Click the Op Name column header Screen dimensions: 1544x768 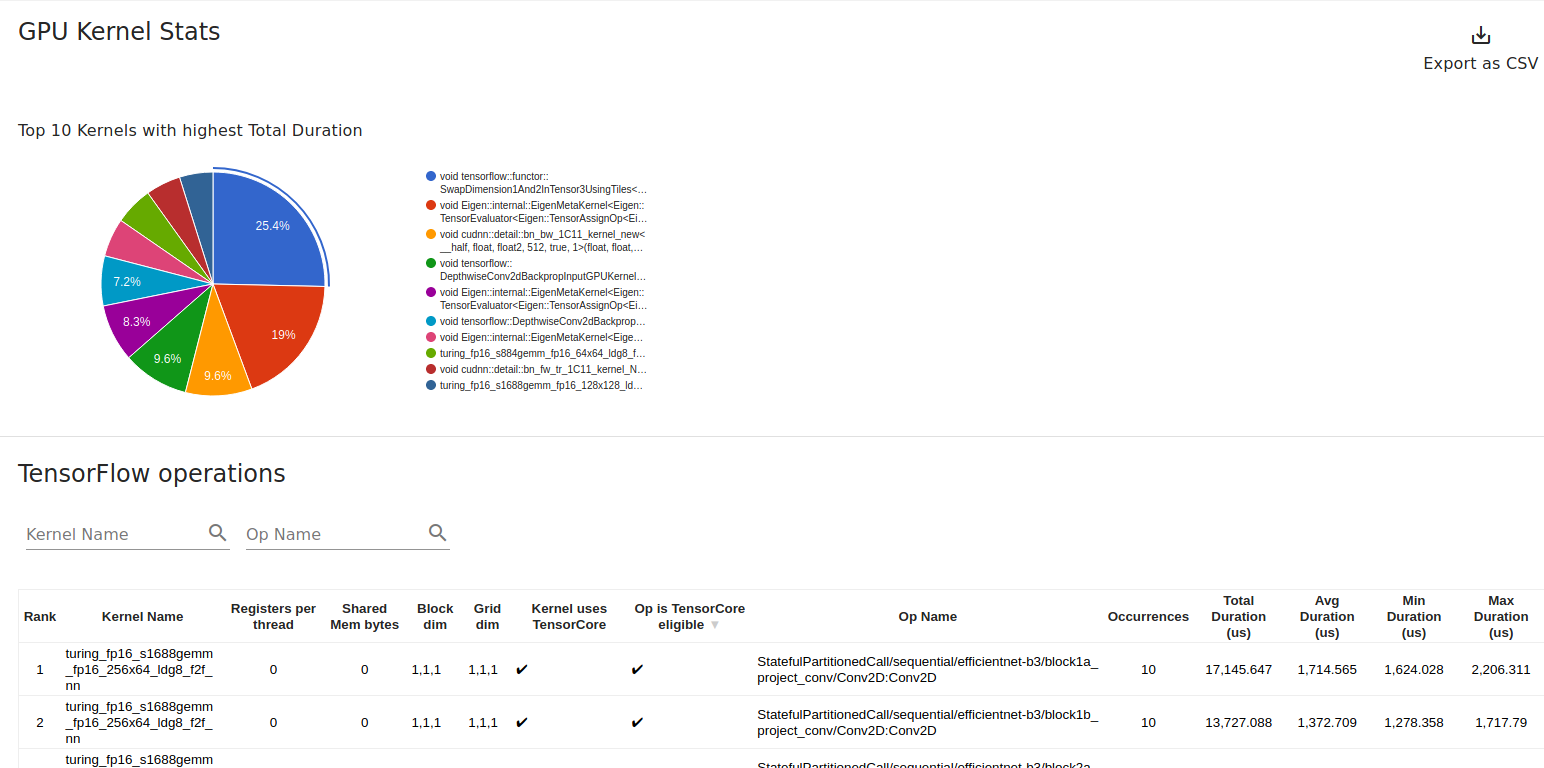tap(927, 616)
